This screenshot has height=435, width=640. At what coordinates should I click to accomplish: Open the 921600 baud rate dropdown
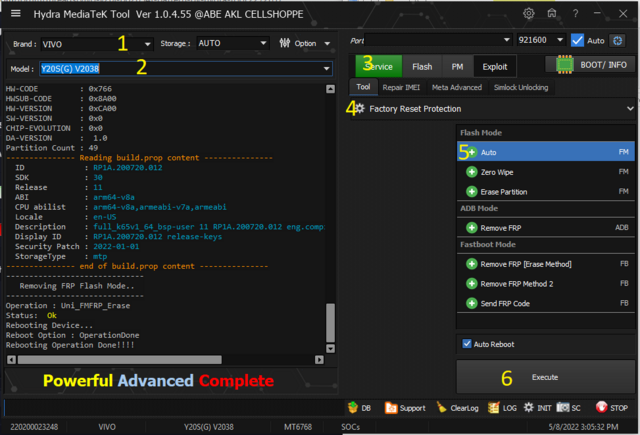tap(541, 40)
